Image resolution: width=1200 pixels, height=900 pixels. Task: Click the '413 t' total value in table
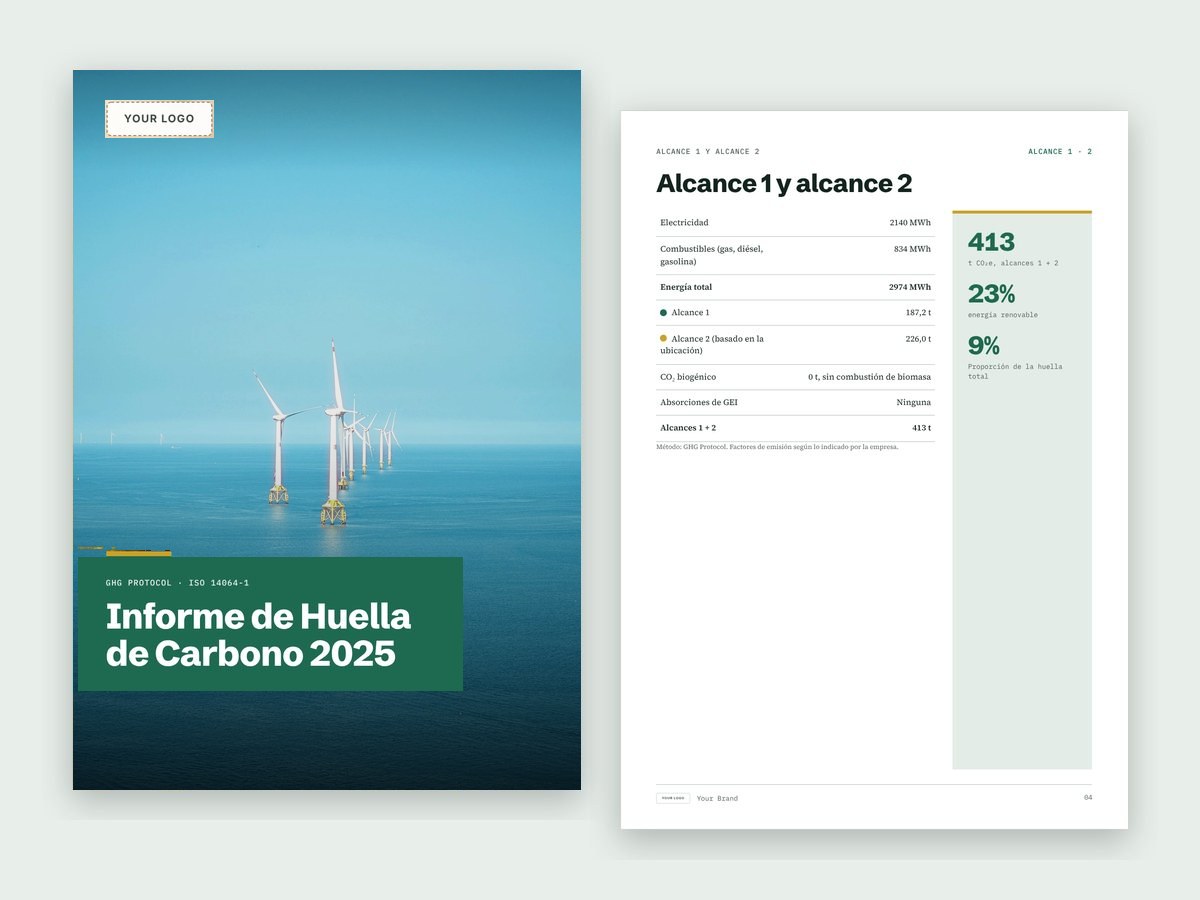click(x=921, y=428)
